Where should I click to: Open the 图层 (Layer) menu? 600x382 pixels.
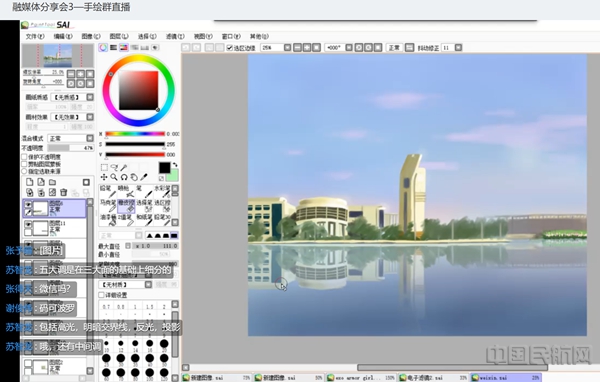pos(119,36)
